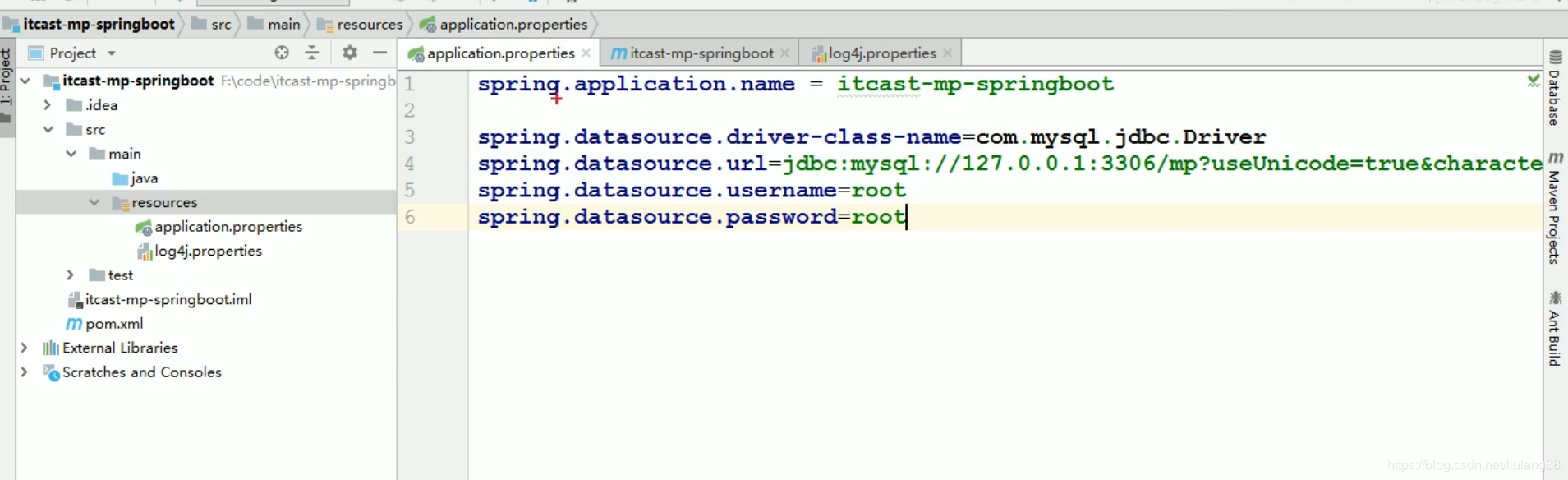1568x480 pixels.
Task: Click the External Libraries label
Action: pos(120,348)
